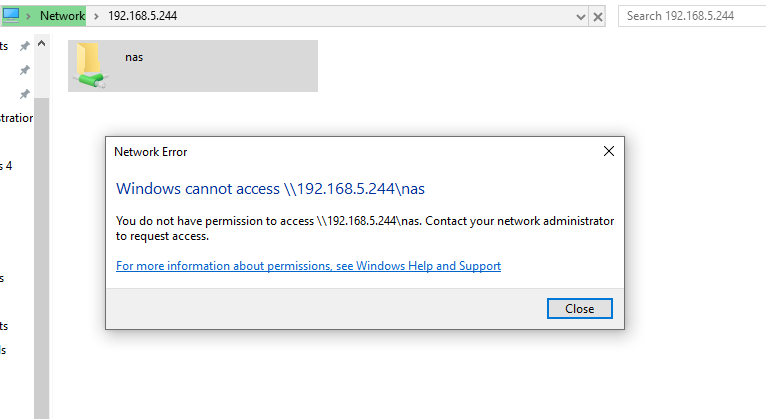Click the sidebar scroll-up arrow

(x=42, y=43)
